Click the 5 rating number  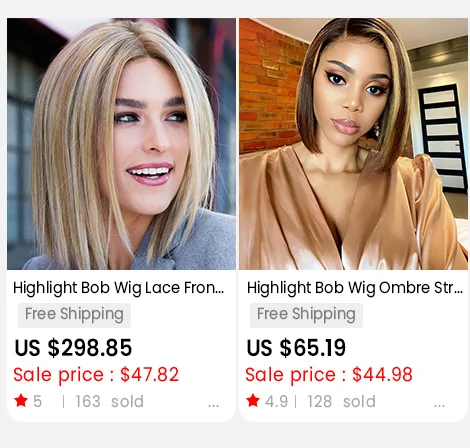(x=37, y=401)
